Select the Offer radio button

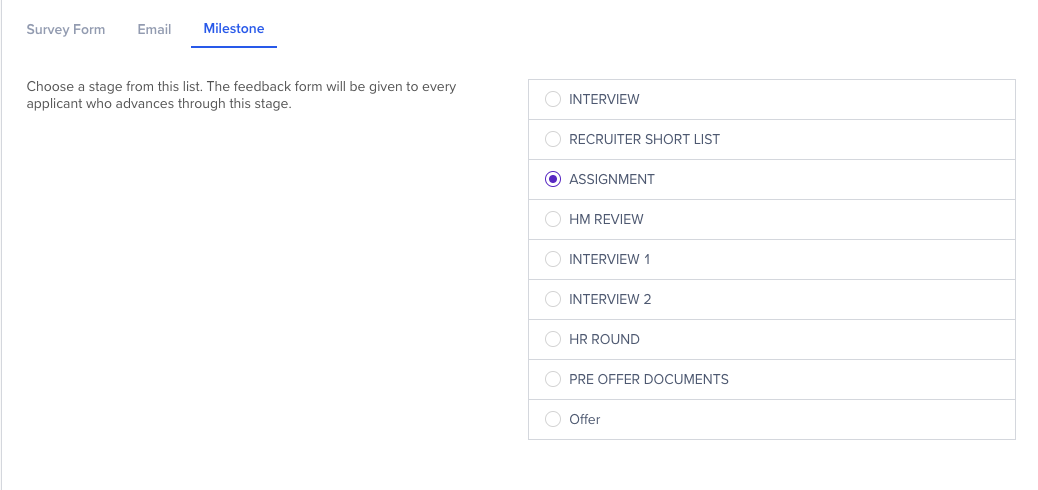pos(553,419)
